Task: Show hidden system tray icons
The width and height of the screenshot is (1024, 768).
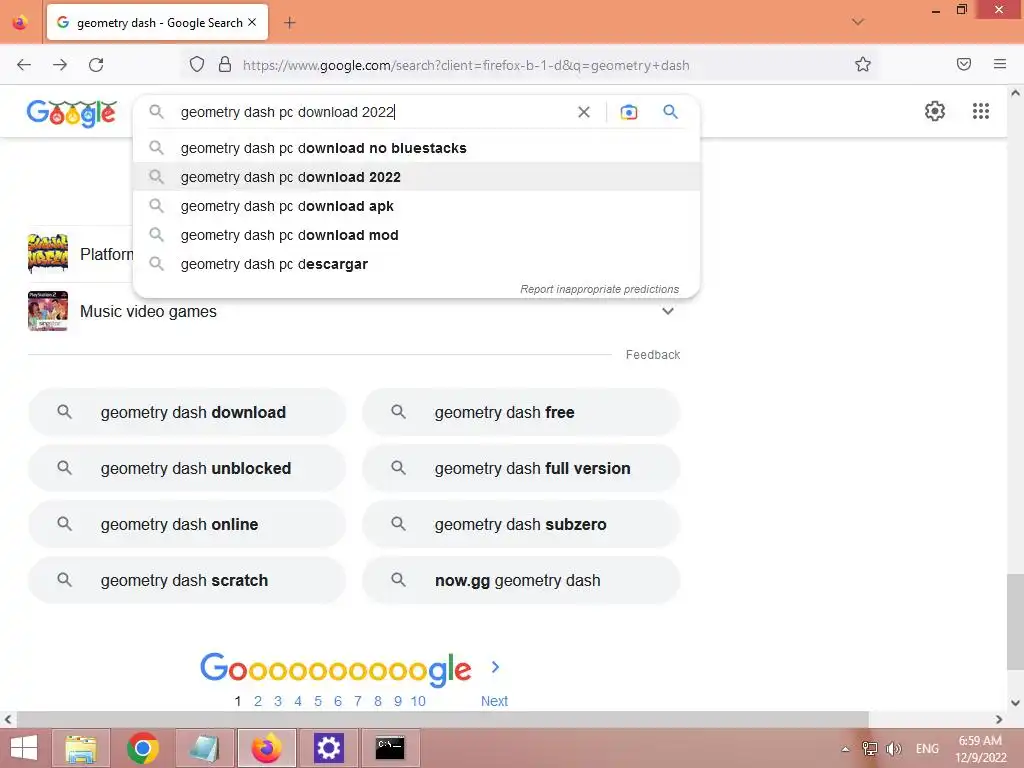Action: coord(845,749)
